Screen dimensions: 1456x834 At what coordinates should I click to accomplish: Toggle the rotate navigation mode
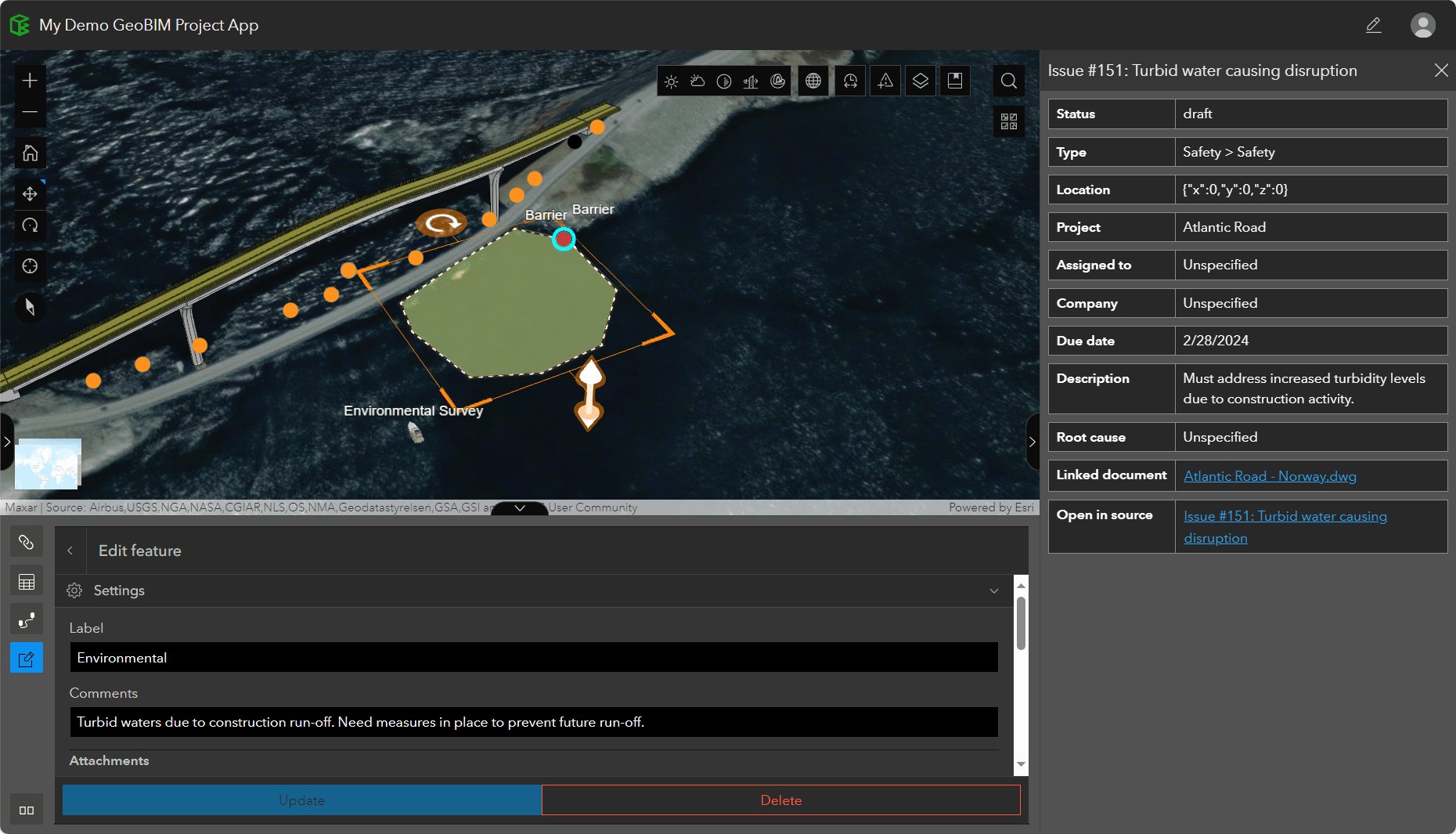tap(30, 226)
